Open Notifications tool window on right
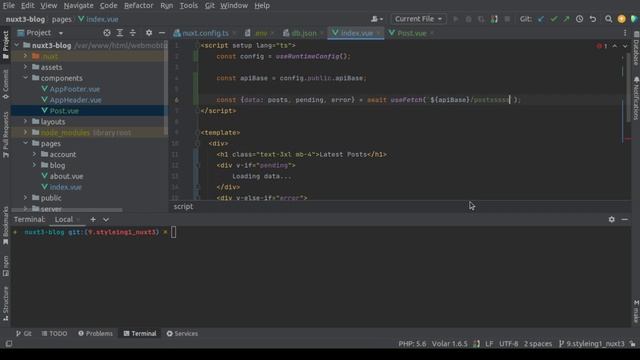 pyautogui.click(x=636, y=98)
